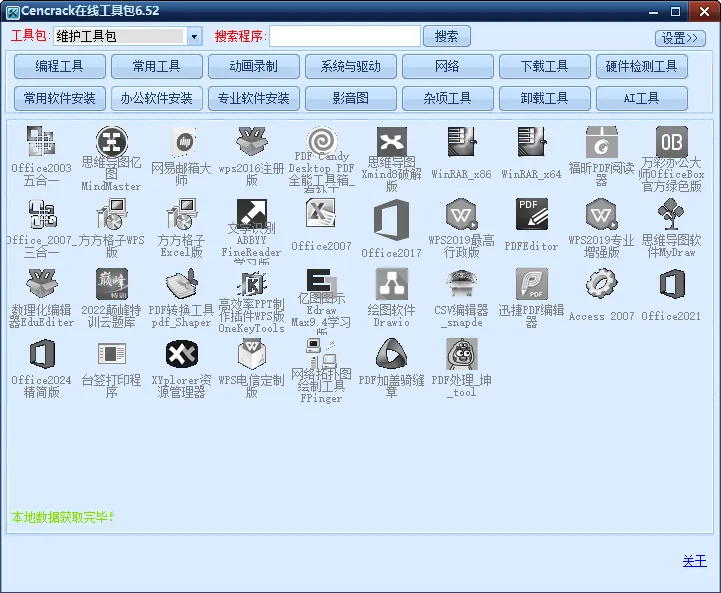Open Office2021 icon
Viewport: 721px width, 593px height.
pos(671,284)
